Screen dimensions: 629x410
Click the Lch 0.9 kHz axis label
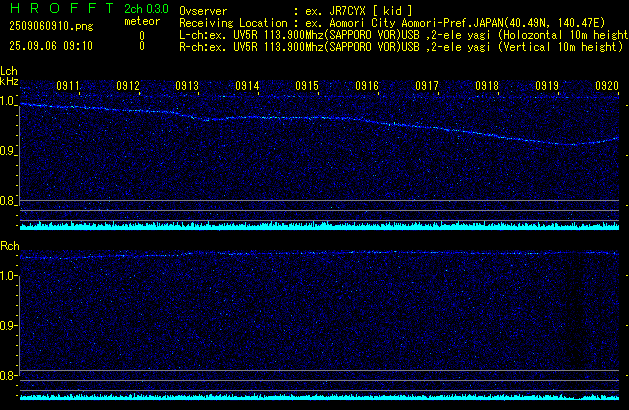[7, 151]
